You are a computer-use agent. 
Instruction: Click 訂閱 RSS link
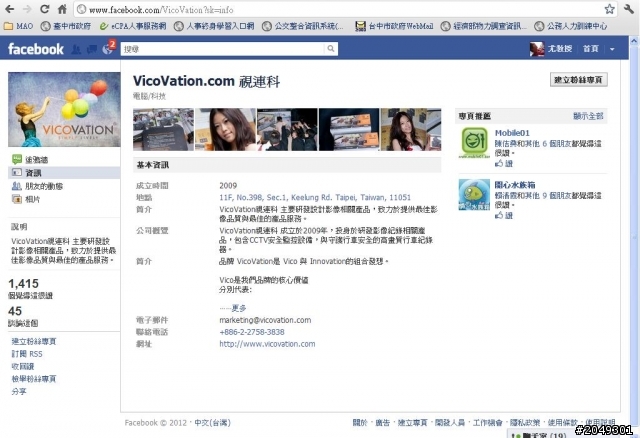pyautogui.click(x=27, y=354)
